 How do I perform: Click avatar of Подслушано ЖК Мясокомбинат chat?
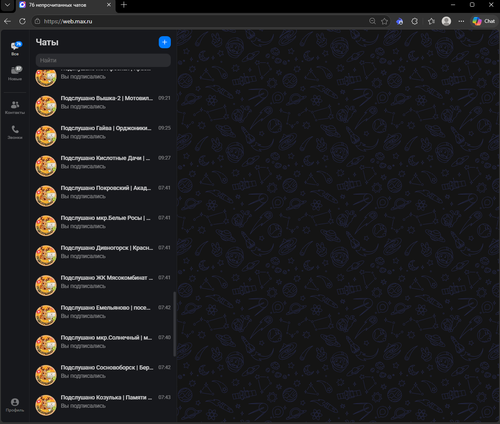[x=46, y=286]
